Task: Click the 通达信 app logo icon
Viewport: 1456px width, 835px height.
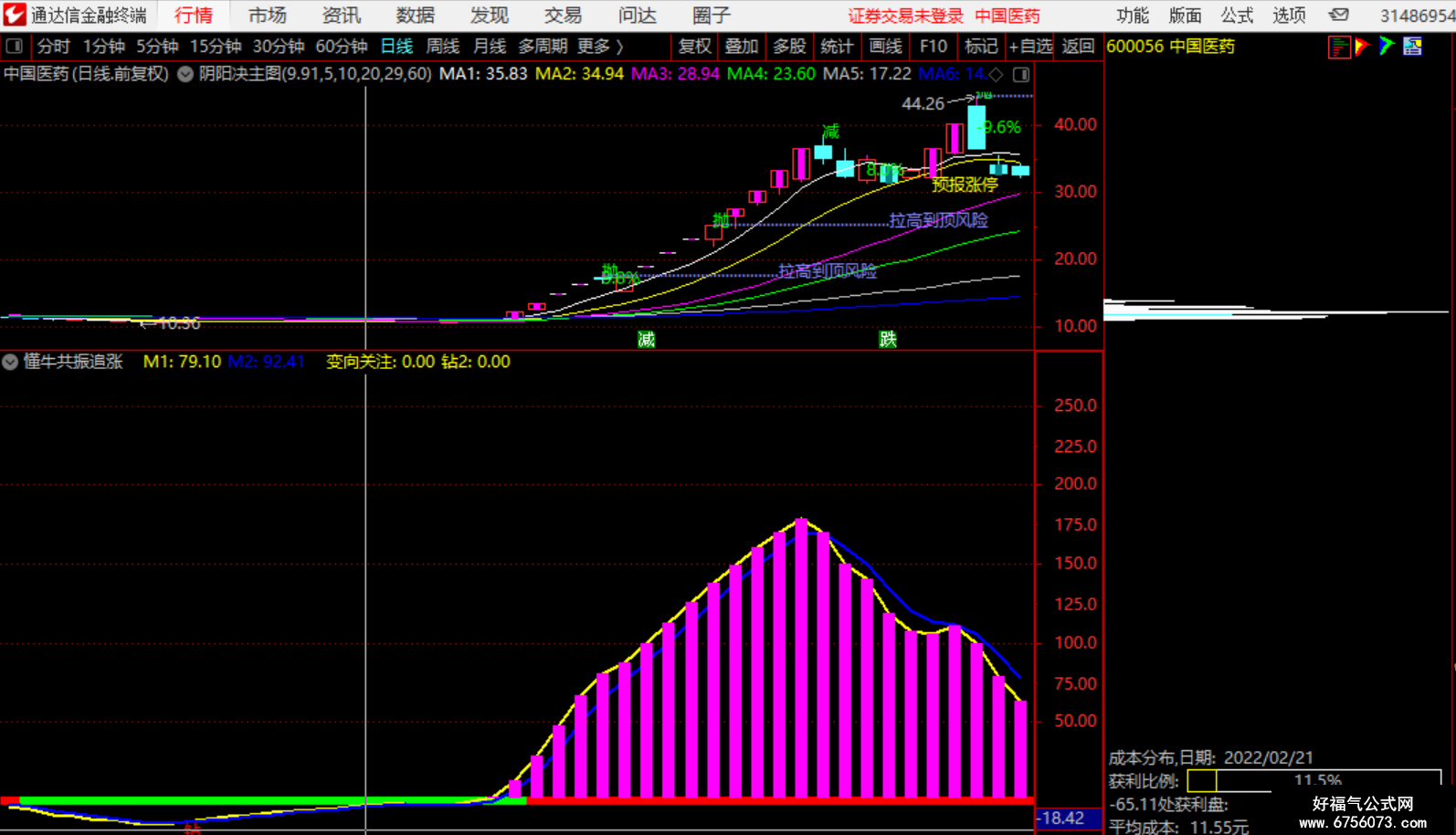Action: point(14,15)
